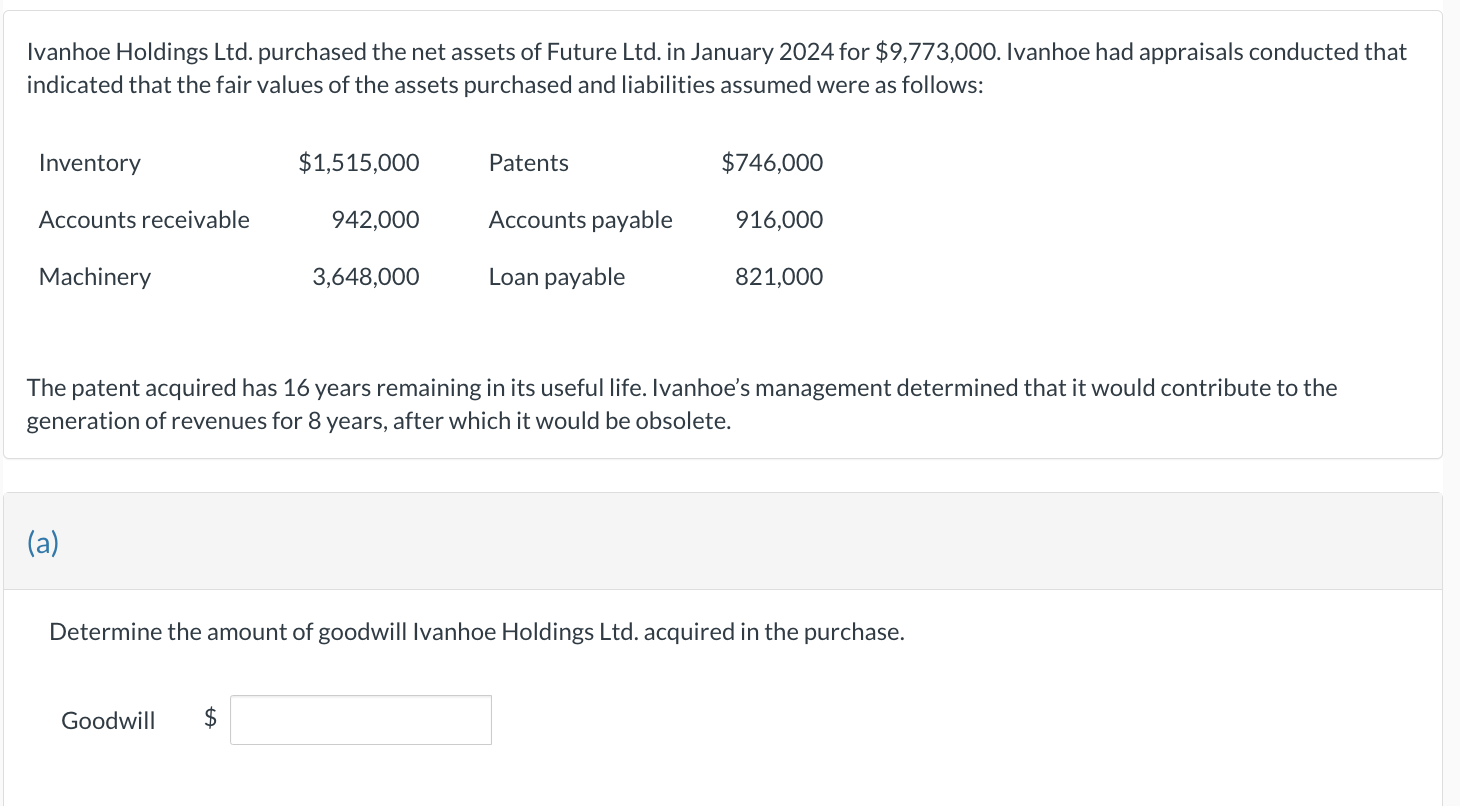
Task: Click the Accounts payable label
Action: pos(580,220)
